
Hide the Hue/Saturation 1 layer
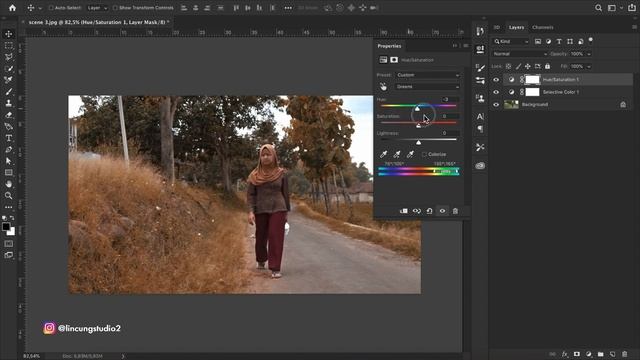(x=496, y=80)
